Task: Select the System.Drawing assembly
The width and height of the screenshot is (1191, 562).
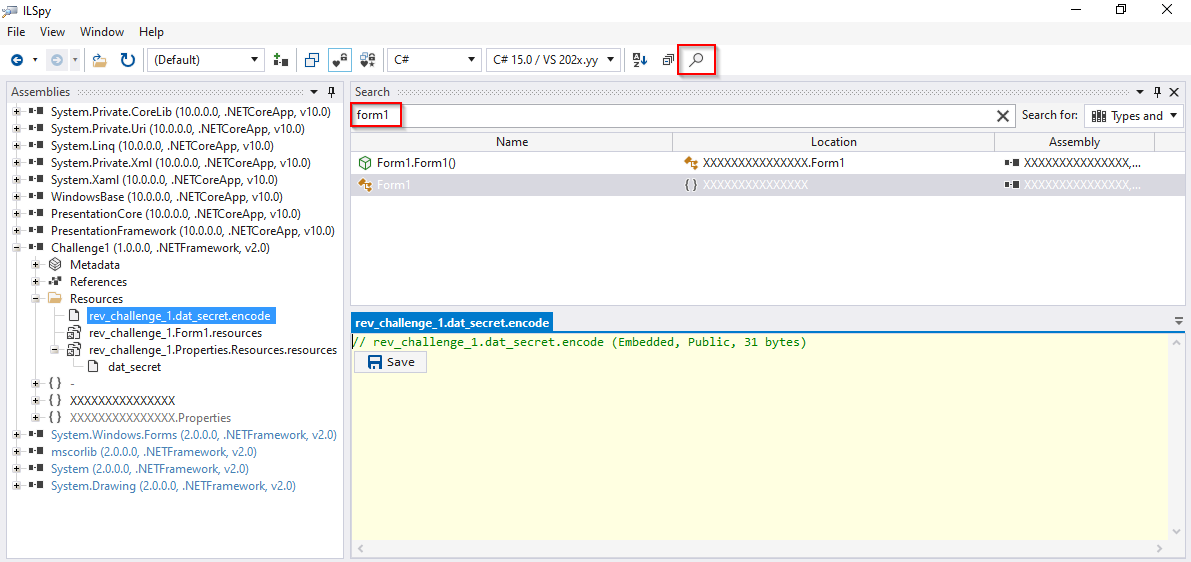Action: 173,486
